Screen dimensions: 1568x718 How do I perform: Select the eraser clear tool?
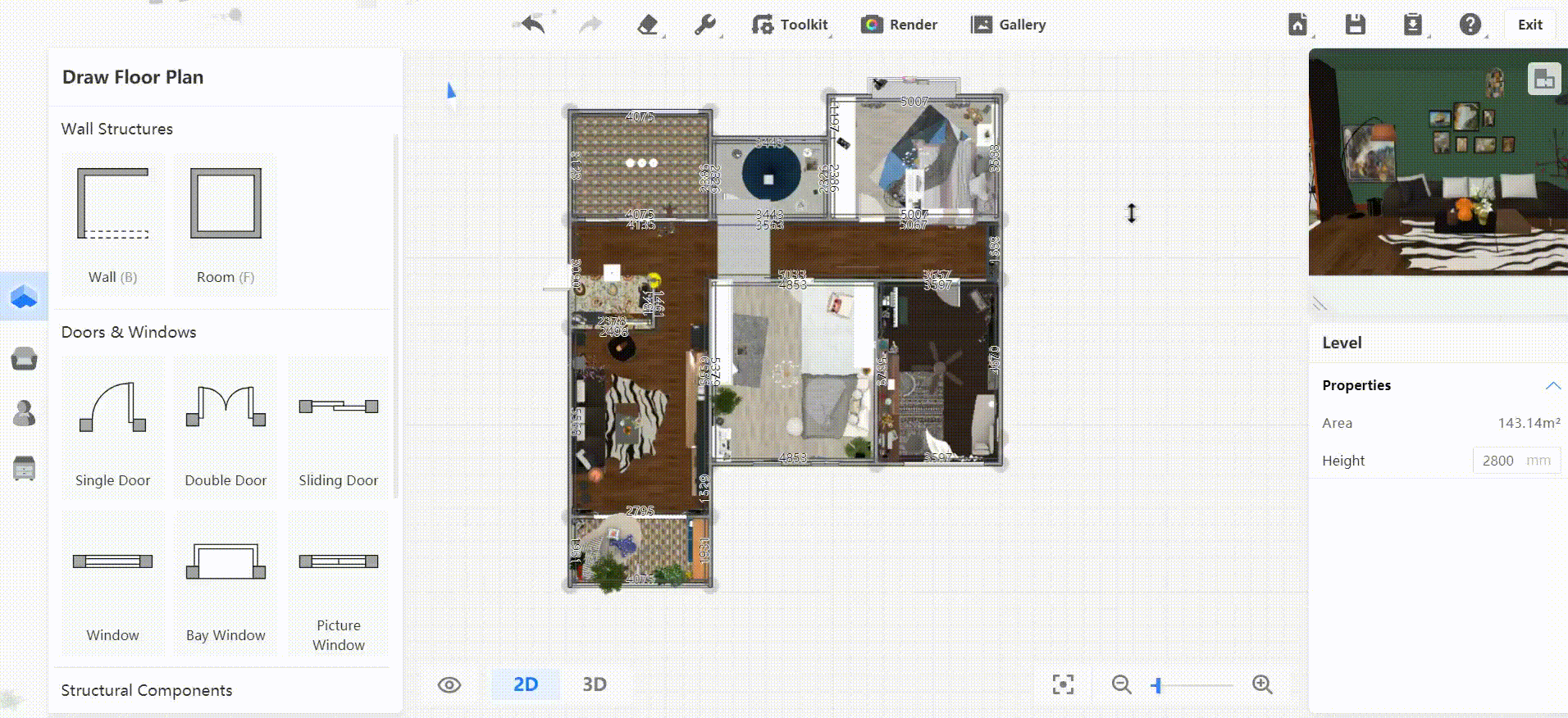coord(648,25)
